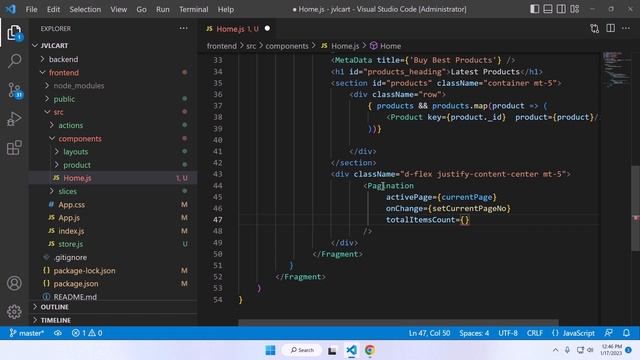Expand the OUTLINE section
640x360 pixels.
coord(54,307)
